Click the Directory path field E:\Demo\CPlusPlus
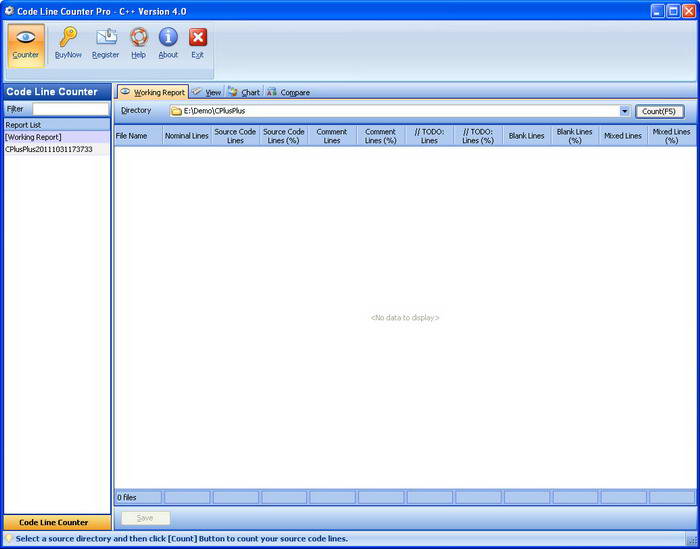The height and width of the screenshot is (549, 700). (x=400, y=111)
